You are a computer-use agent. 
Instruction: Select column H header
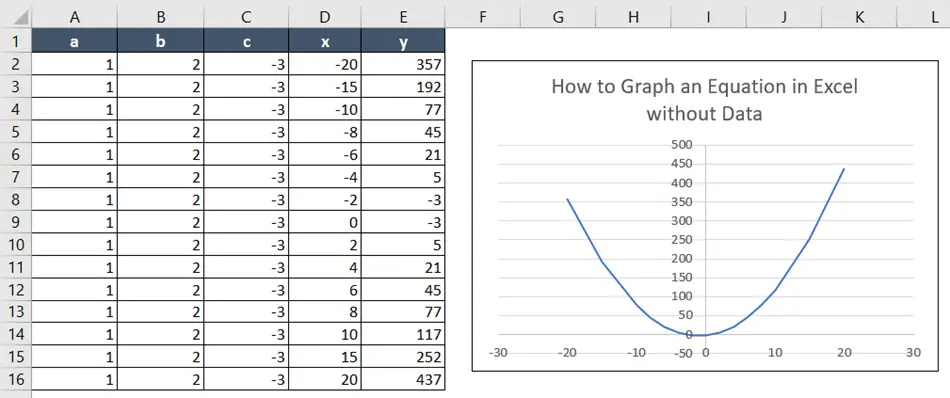tap(633, 18)
